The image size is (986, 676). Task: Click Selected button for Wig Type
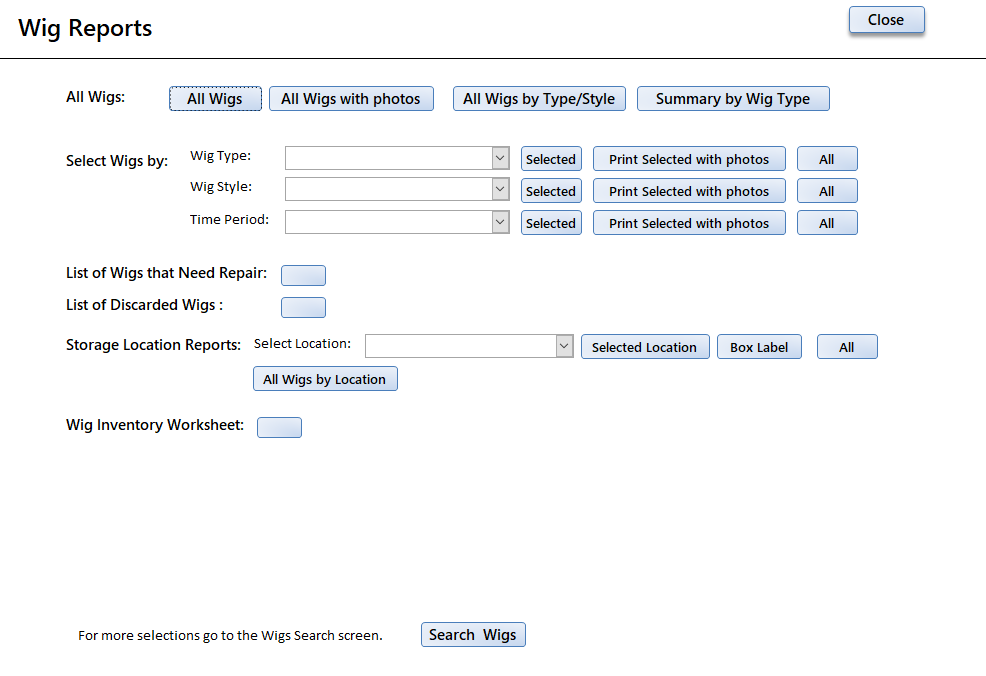[551, 159]
